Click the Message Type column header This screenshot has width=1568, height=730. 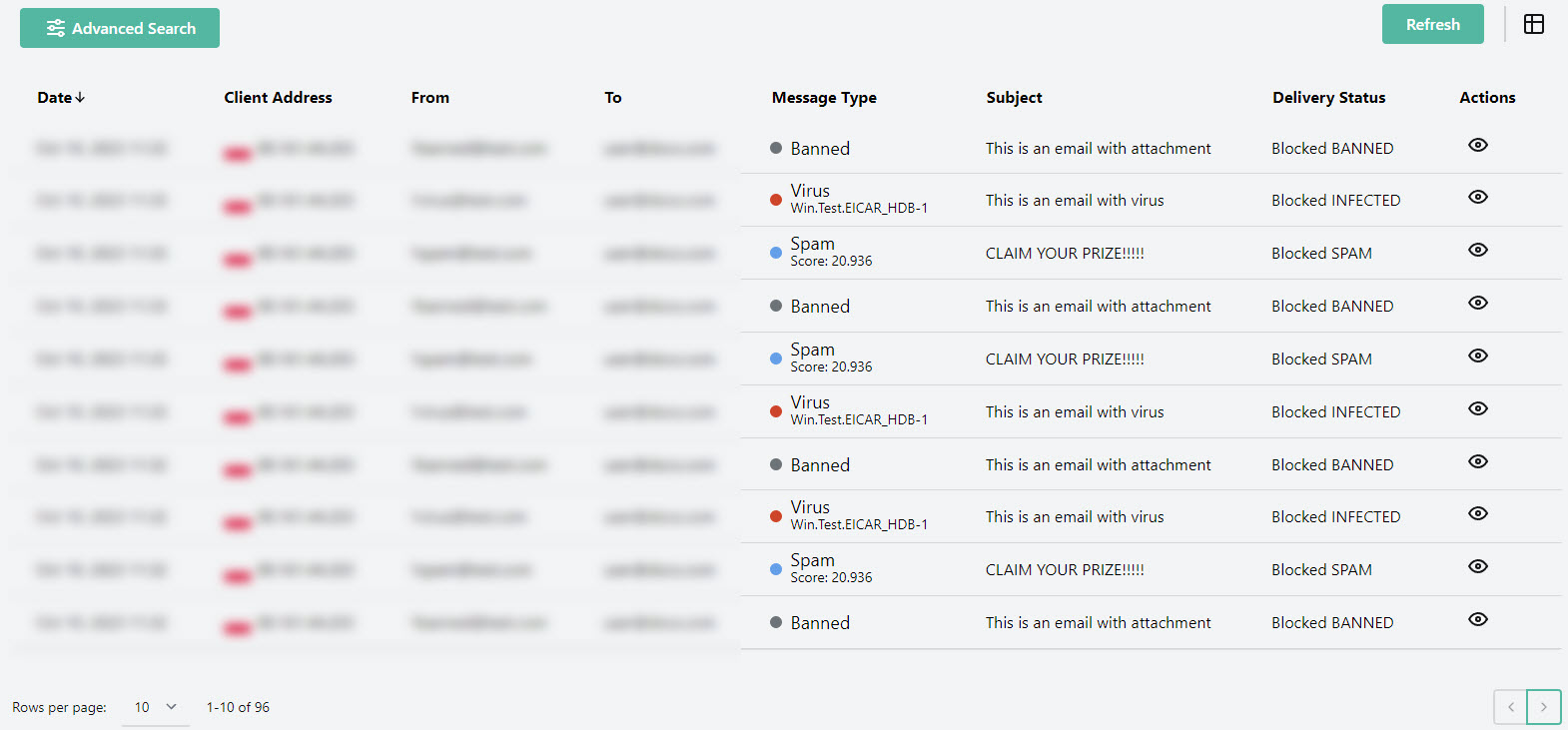pyautogui.click(x=824, y=98)
